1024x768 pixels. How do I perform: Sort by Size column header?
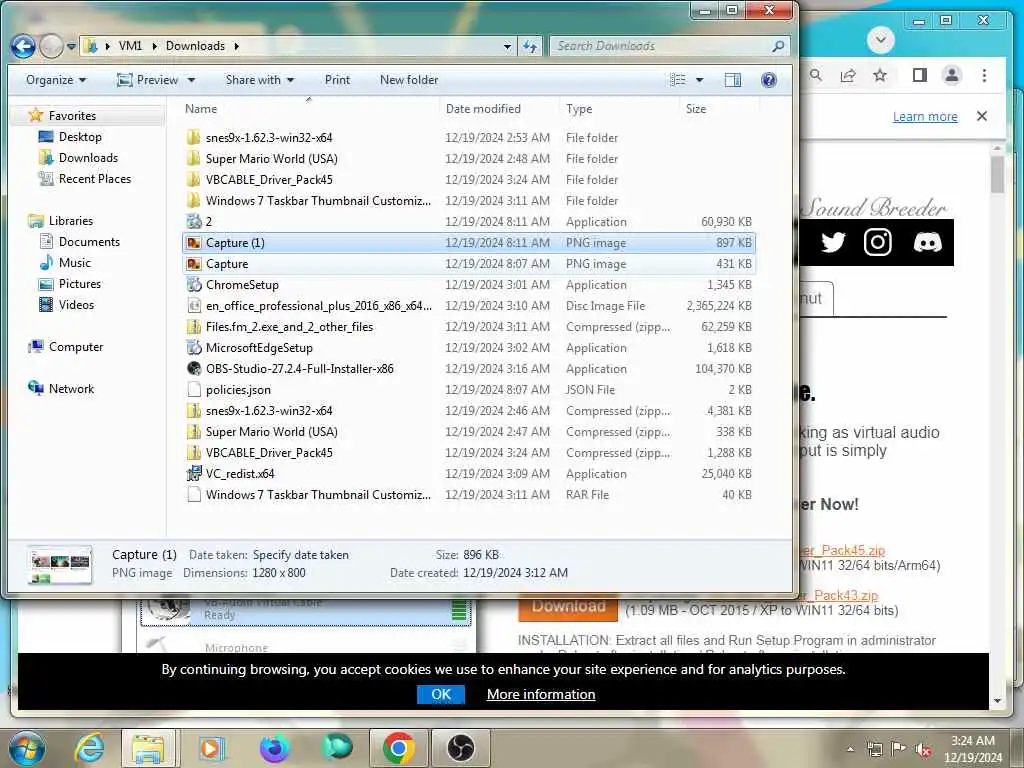(696, 109)
